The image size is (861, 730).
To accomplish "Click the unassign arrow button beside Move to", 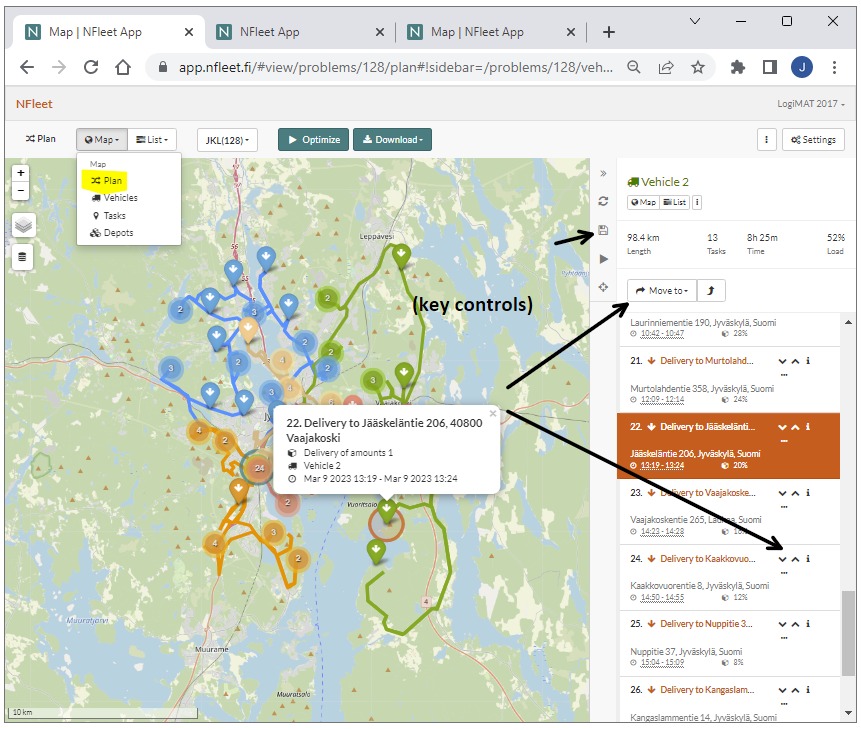I will point(711,291).
